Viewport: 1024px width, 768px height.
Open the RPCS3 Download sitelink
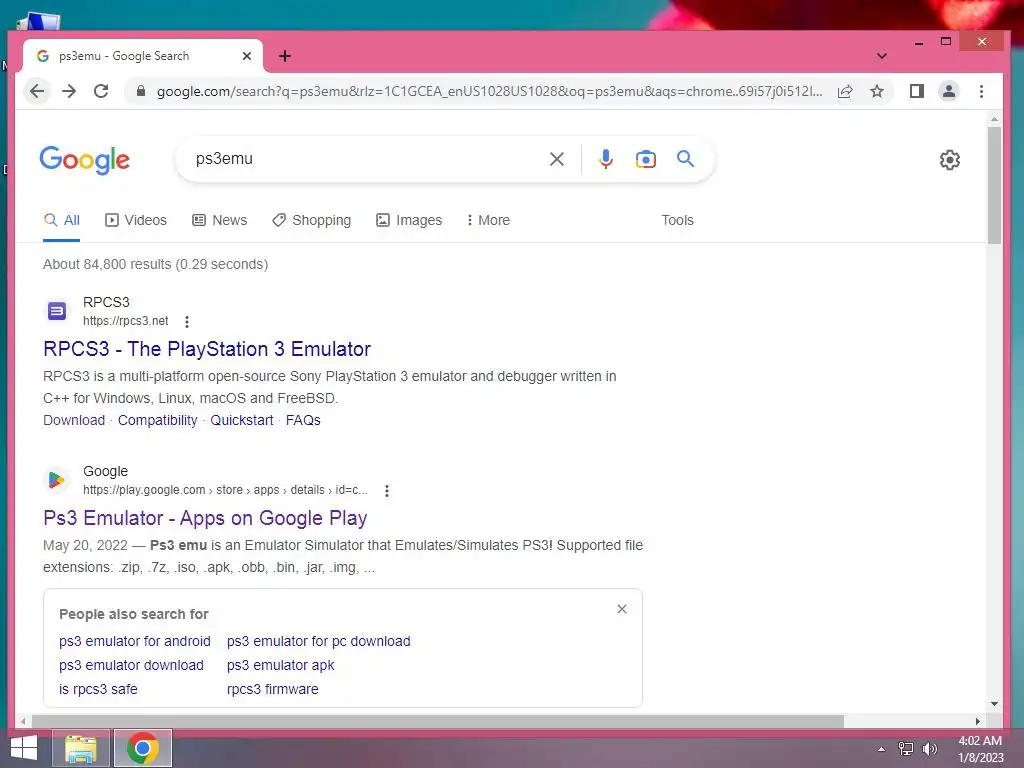point(74,420)
